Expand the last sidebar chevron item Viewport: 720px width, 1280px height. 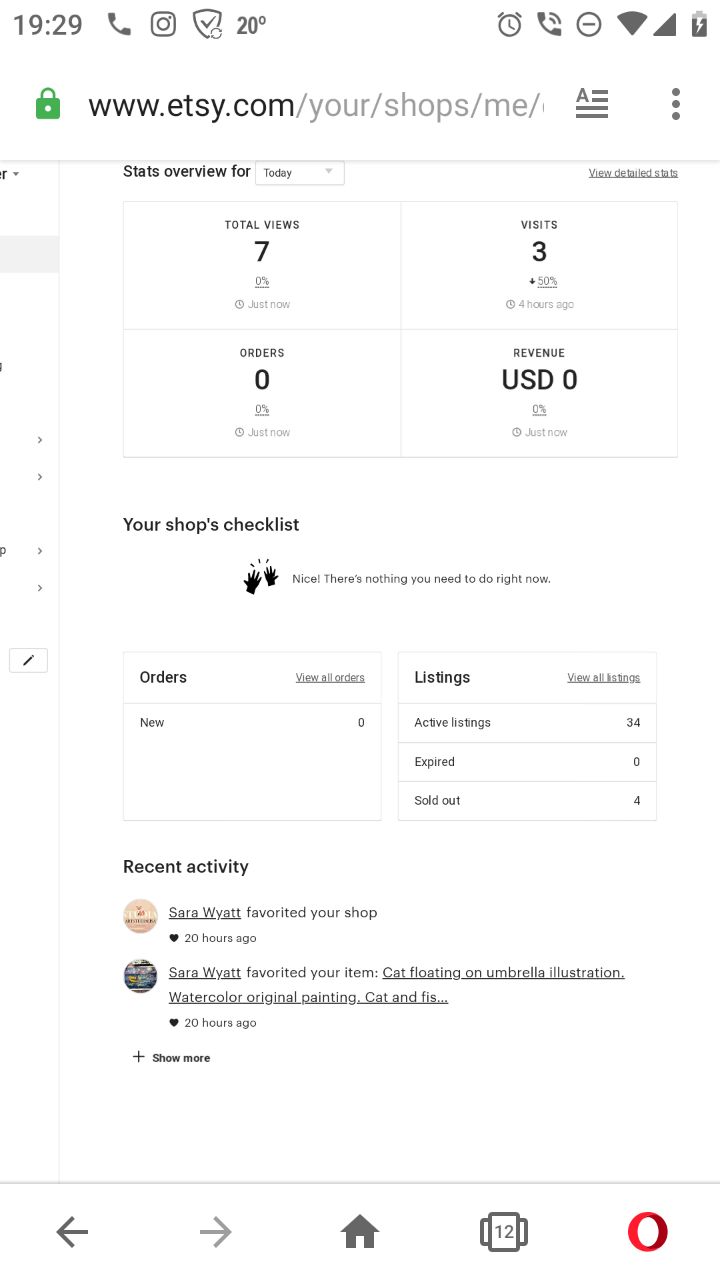[x=40, y=588]
